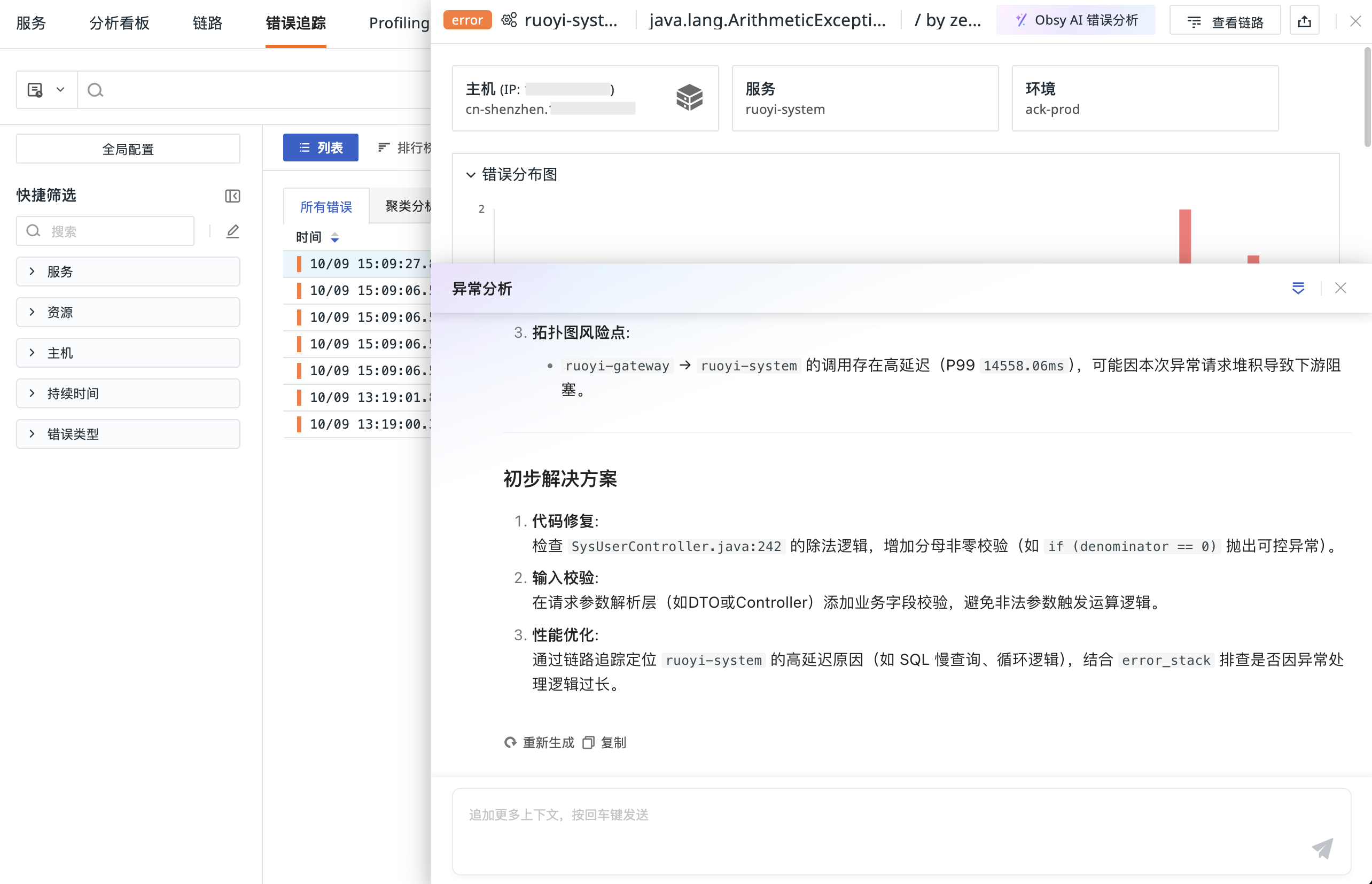
Task: Expand the 资源 filter group
Action: [x=128, y=312]
